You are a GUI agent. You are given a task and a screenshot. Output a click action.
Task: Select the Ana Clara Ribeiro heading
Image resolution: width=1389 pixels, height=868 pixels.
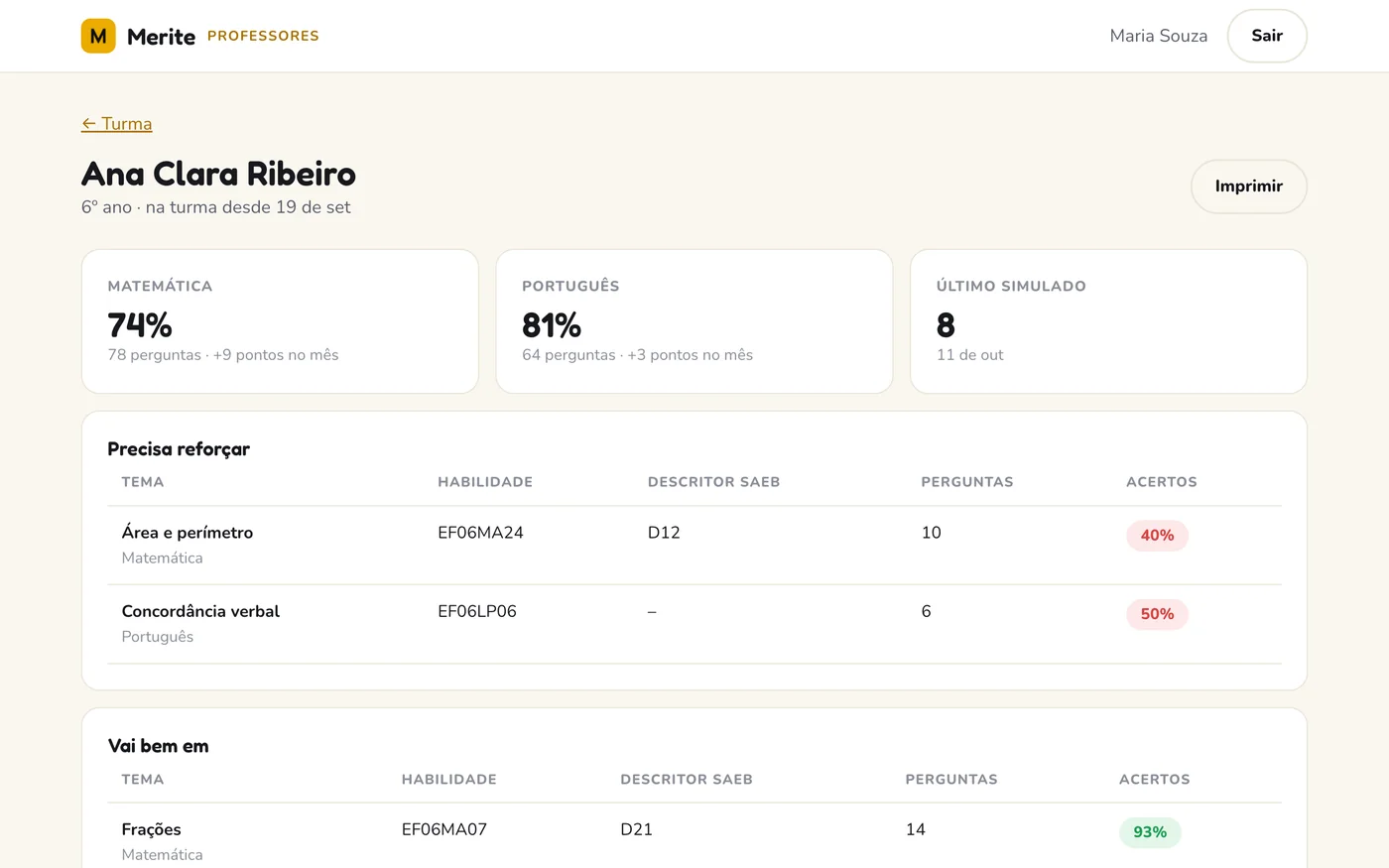click(x=218, y=174)
